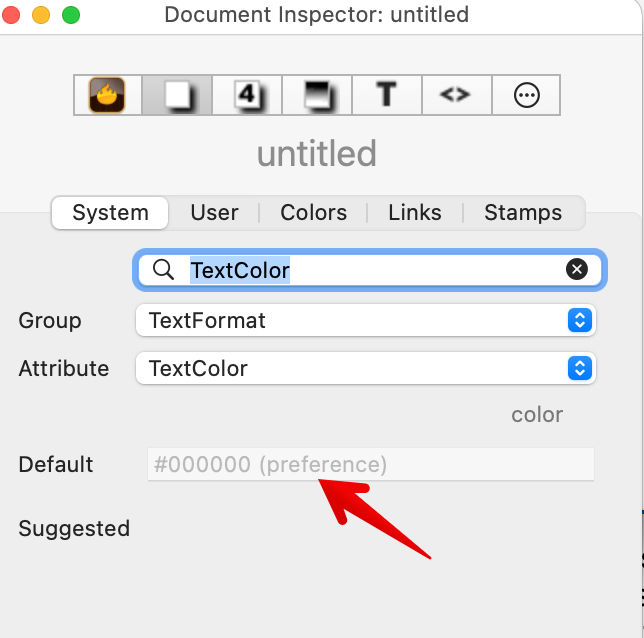
Task: Open the Export inspector angle brackets icon
Action: (455, 95)
